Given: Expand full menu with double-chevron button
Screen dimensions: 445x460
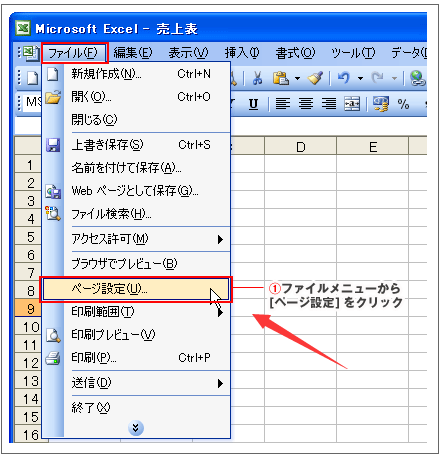Looking at the screenshot, I should click(136, 428).
